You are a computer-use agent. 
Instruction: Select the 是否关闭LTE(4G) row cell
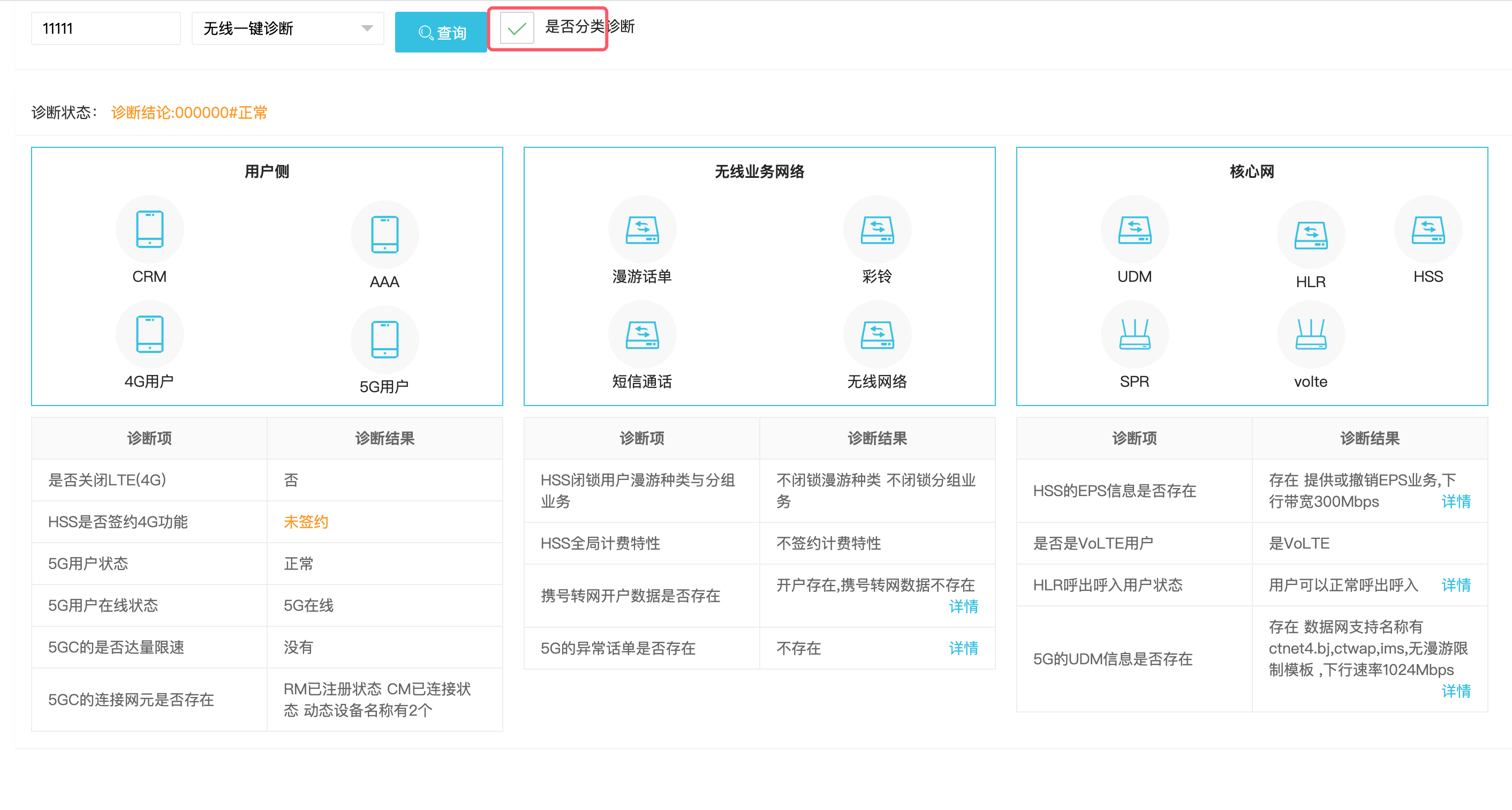point(149,480)
